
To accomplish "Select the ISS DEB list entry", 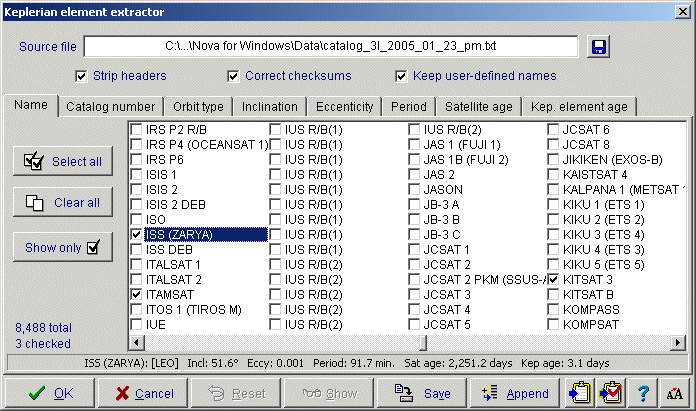I will click(169, 249).
